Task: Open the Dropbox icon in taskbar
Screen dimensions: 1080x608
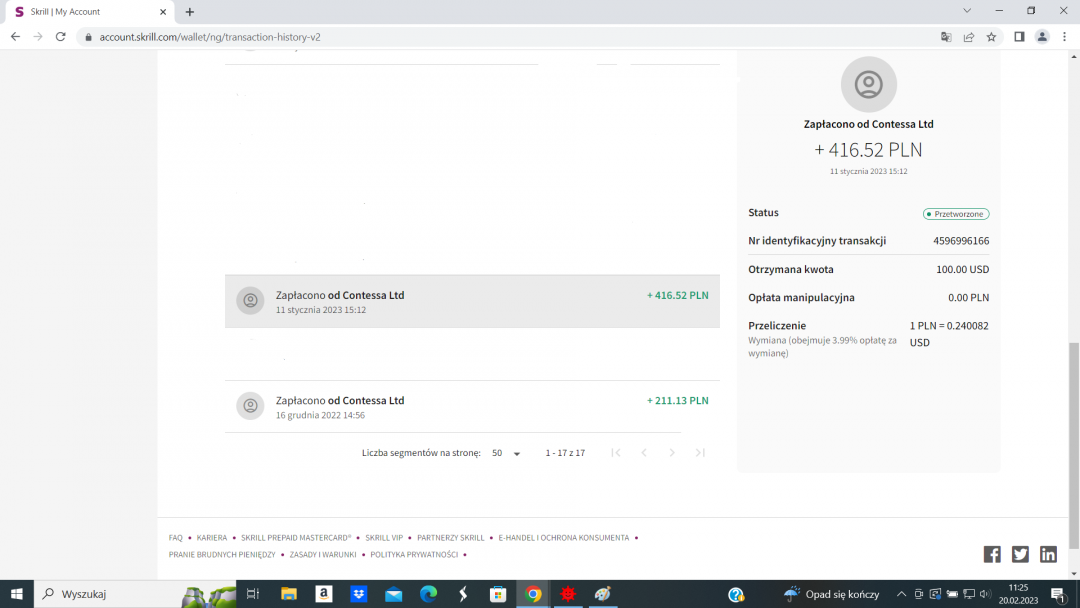Action: [x=358, y=594]
